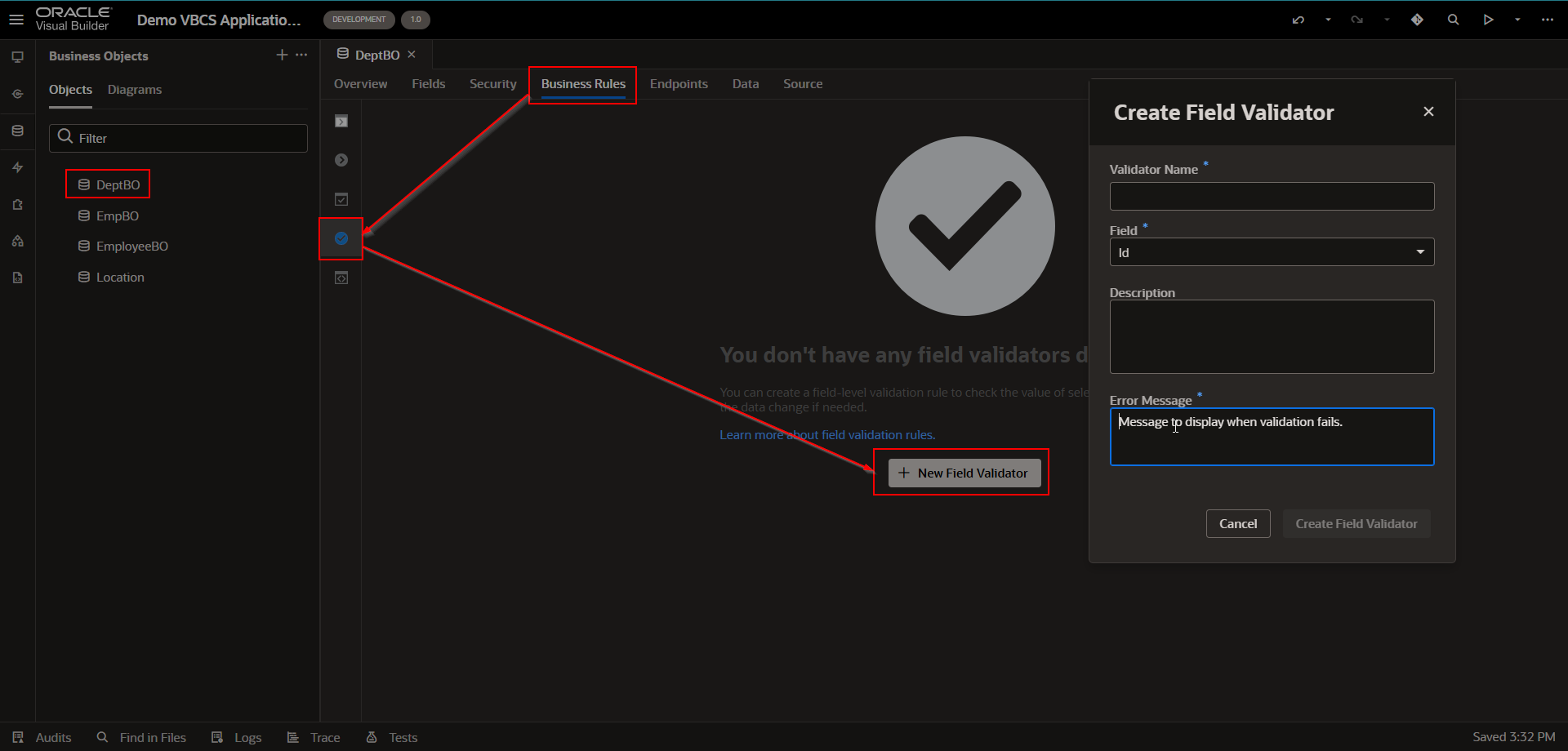This screenshot has width=1568, height=751.
Task: Click into the Error Message text area
Action: [1272, 437]
